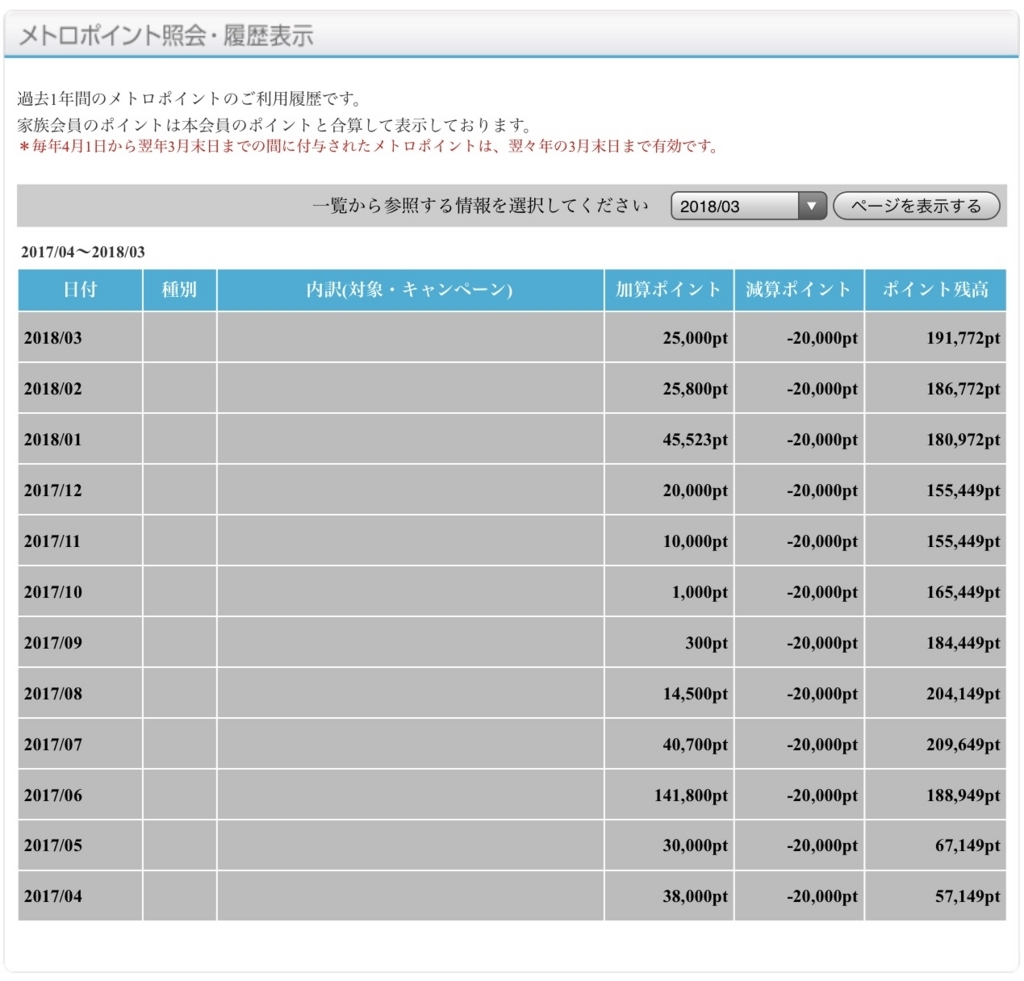The width and height of the screenshot is (1024, 981).
Task: Click the 67,149pt balance value
Action: pos(967,846)
